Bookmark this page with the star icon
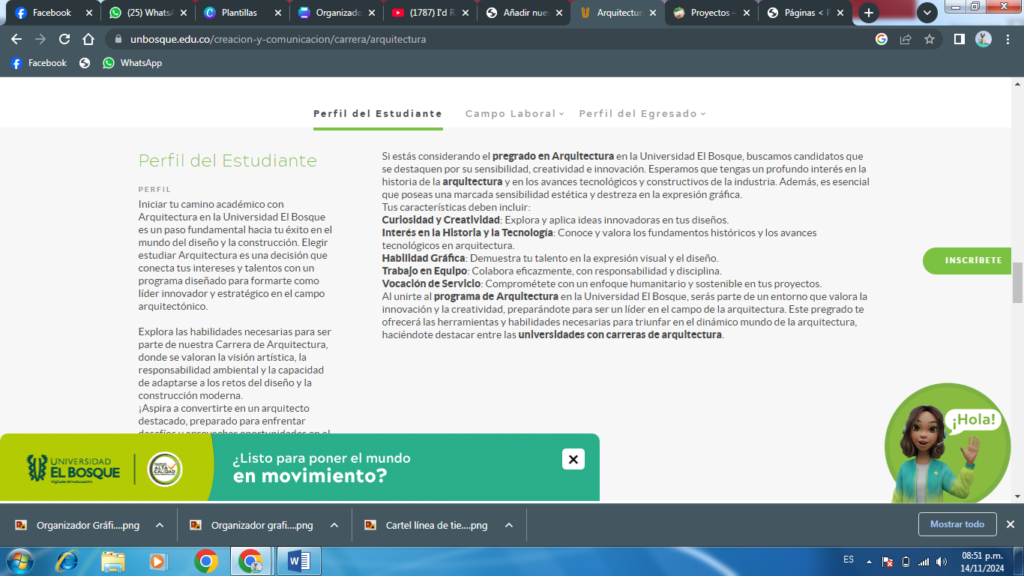 929,39
